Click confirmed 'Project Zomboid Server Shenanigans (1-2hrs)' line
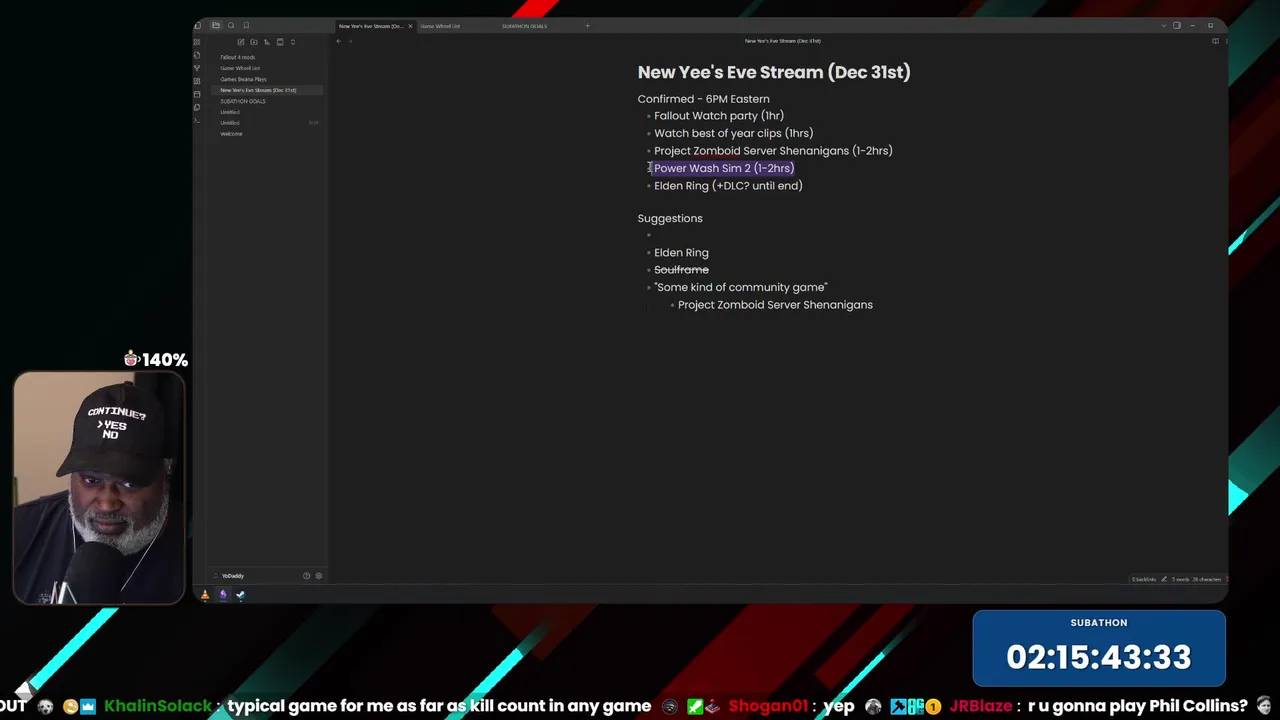Screen dimensions: 1280x720 point(773,151)
